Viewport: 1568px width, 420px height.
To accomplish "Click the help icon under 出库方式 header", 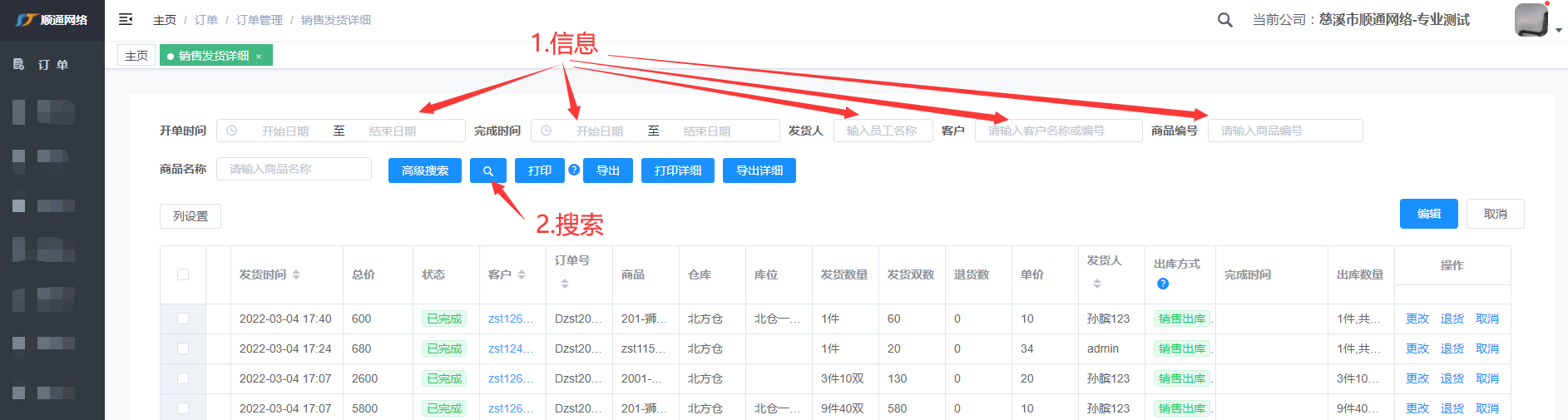I will pos(1163,284).
